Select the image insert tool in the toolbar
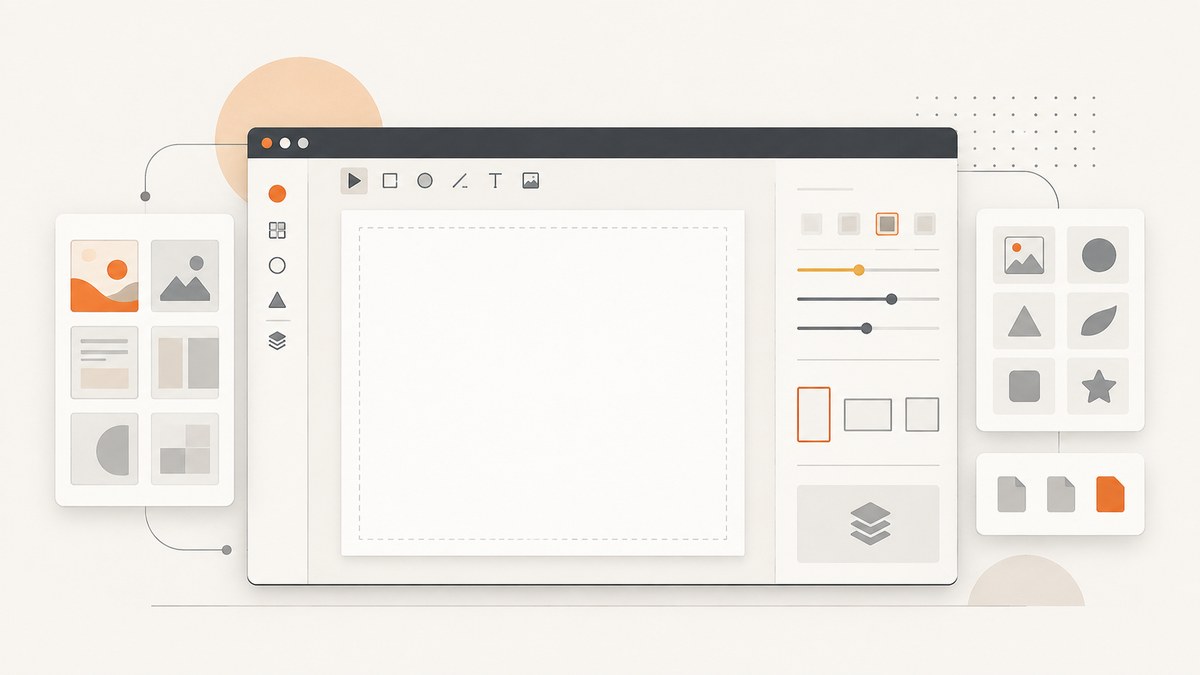Image resolution: width=1200 pixels, height=675 pixels. point(531,181)
